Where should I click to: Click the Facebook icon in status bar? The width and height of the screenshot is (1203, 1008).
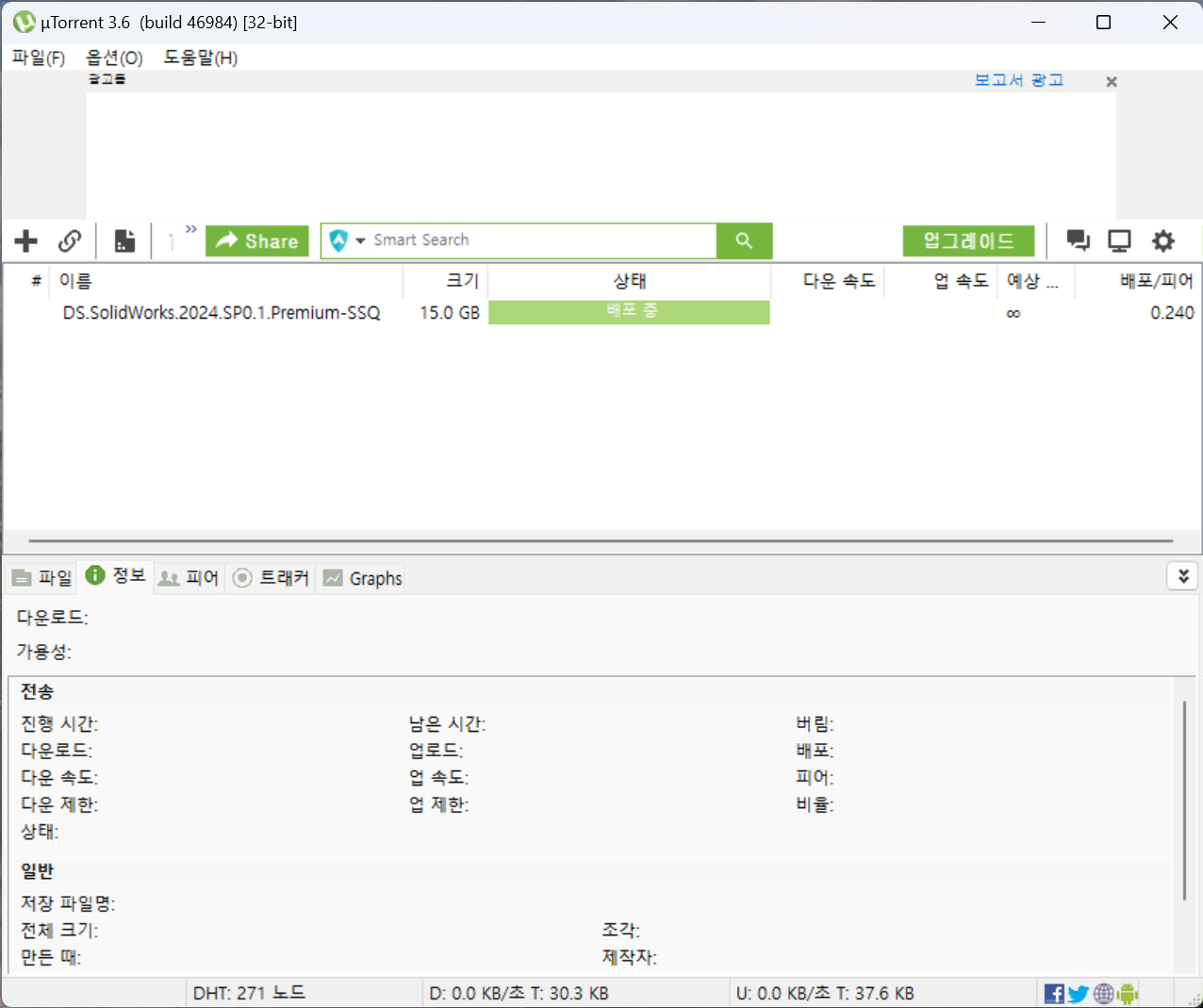1054,993
